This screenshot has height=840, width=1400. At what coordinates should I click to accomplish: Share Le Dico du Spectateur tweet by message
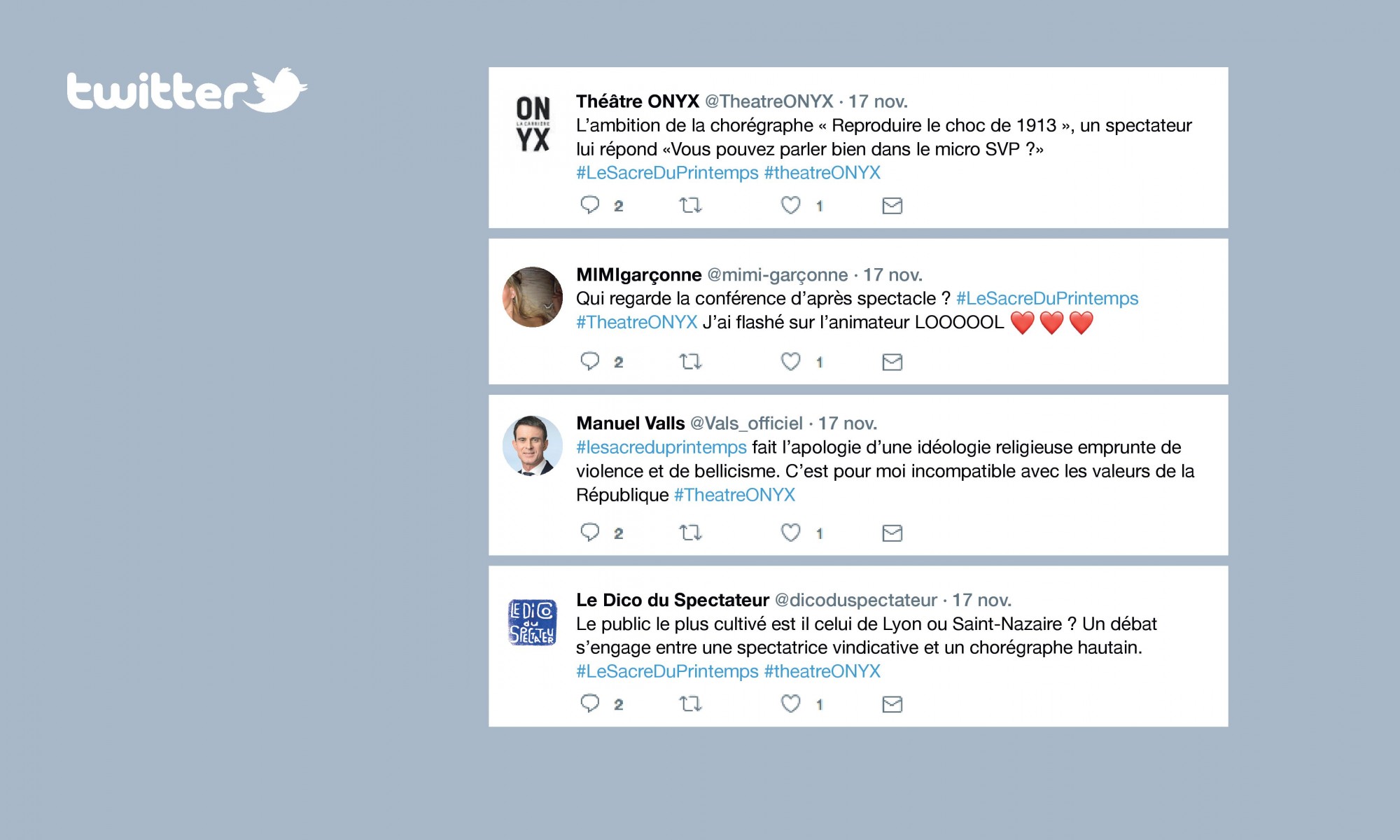click(x=892, y=704)
